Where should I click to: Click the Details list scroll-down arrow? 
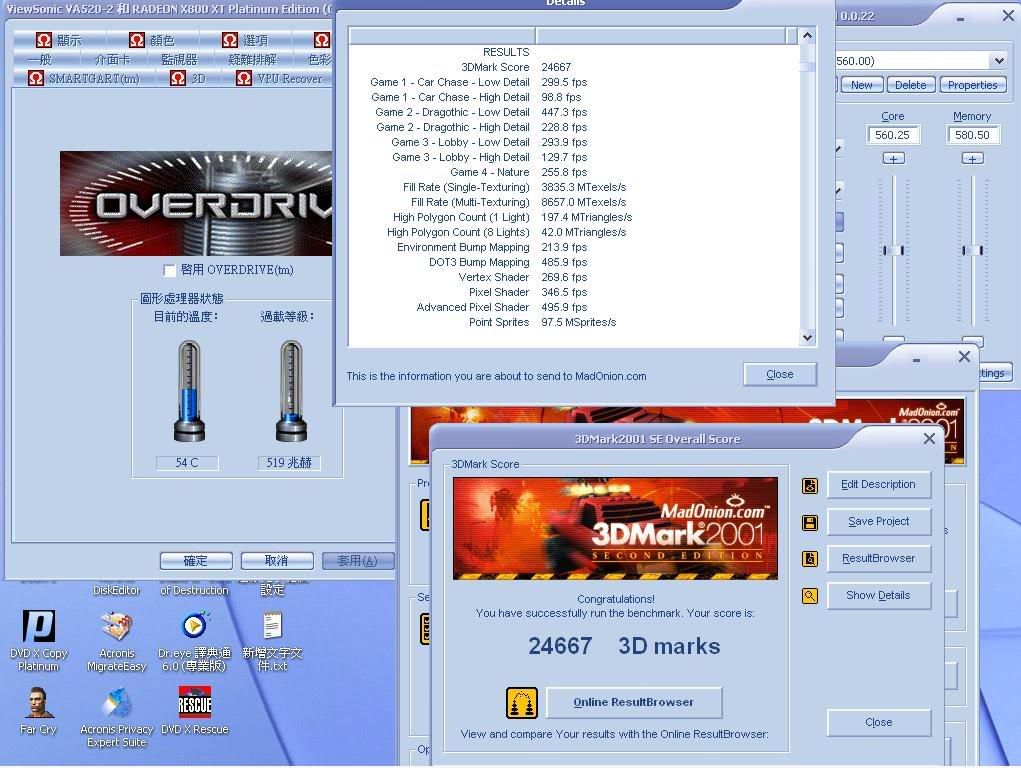tap(807, 337)
